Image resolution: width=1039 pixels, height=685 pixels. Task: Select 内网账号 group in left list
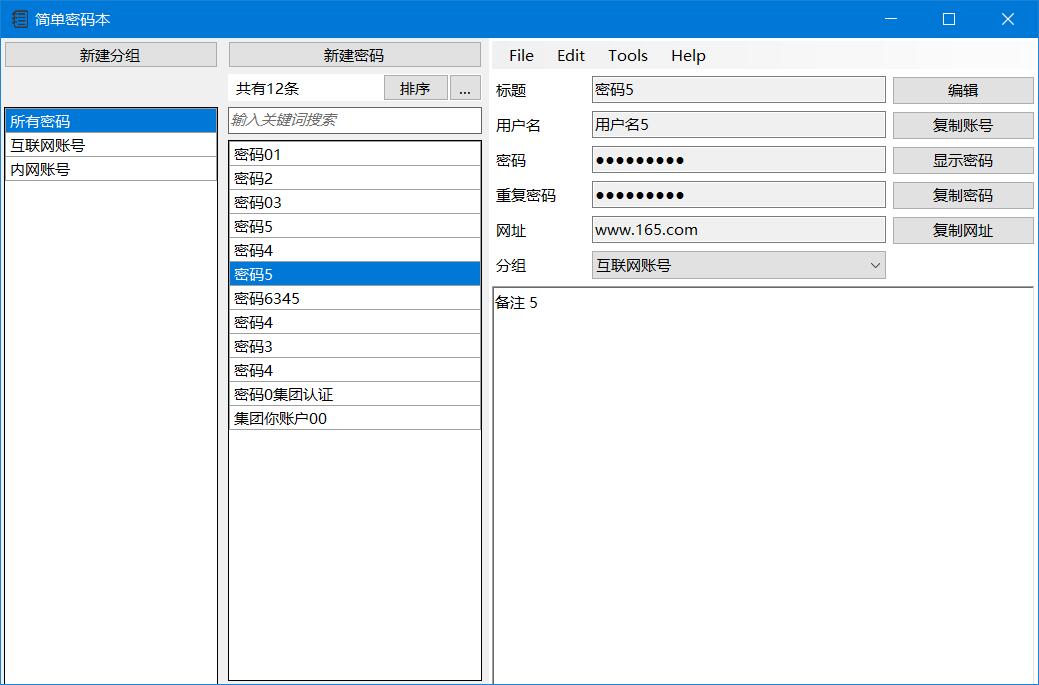(x=110, y=169)
